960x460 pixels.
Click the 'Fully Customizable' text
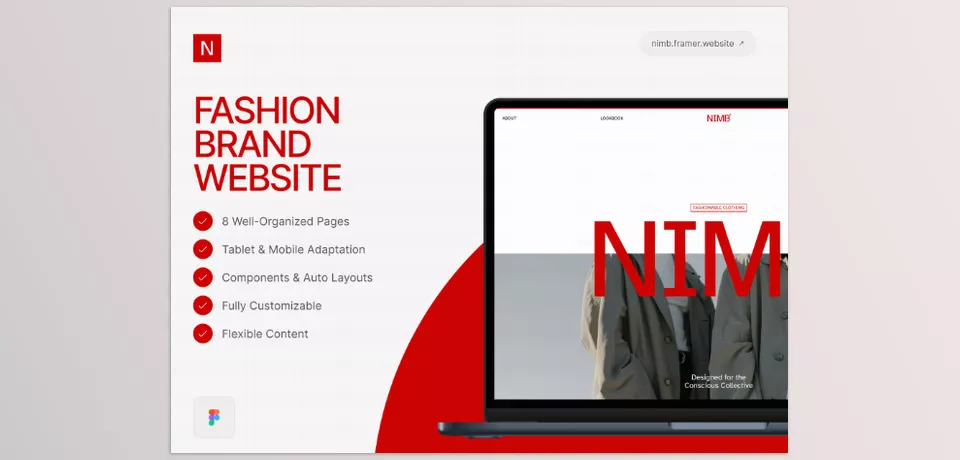coord(271,306)
